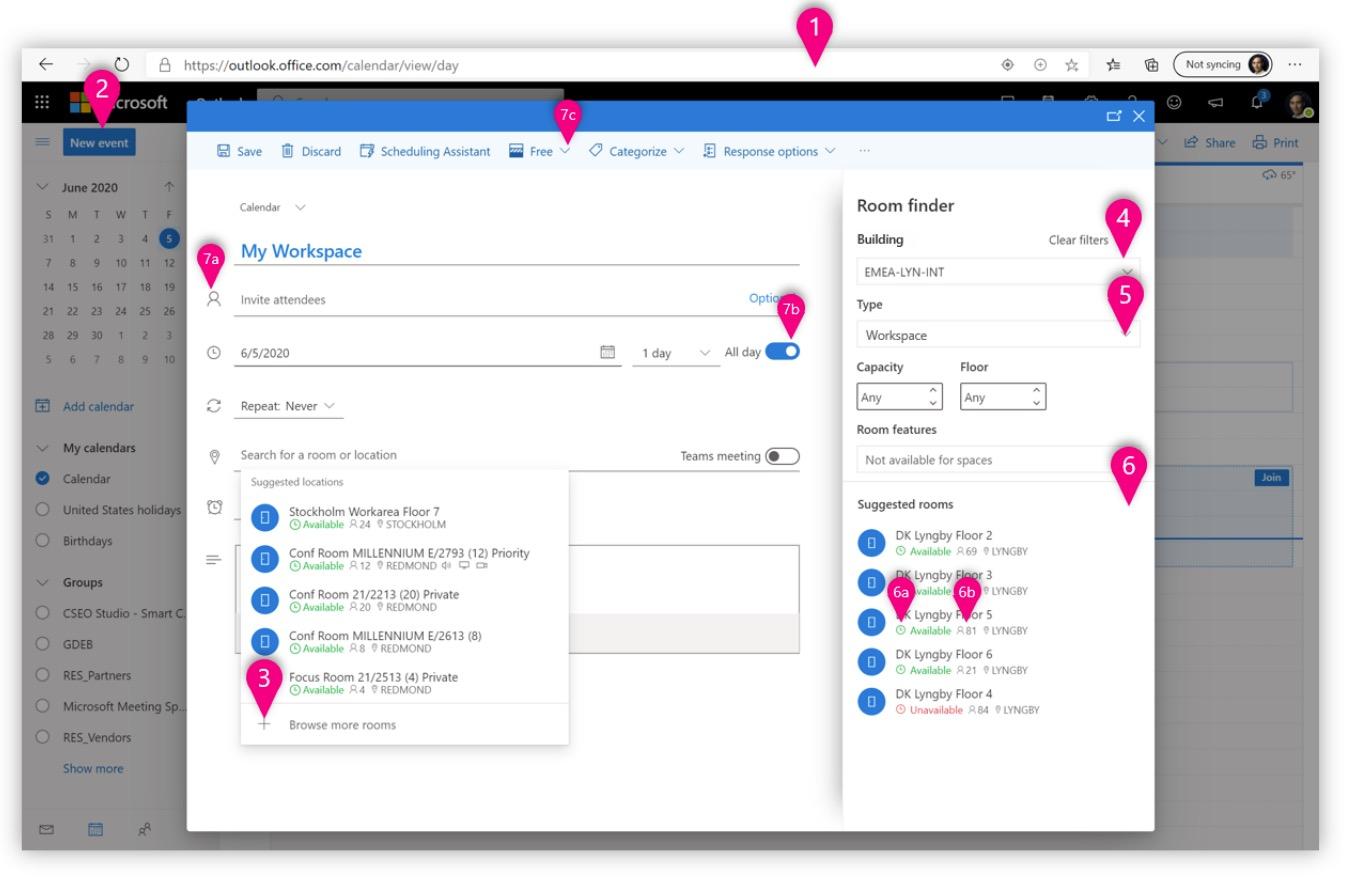Enable Microsoft Meeting Sp... group calendar
Image resolution: width=1350 pixels, height=879 pixels.
coord(42,706)
